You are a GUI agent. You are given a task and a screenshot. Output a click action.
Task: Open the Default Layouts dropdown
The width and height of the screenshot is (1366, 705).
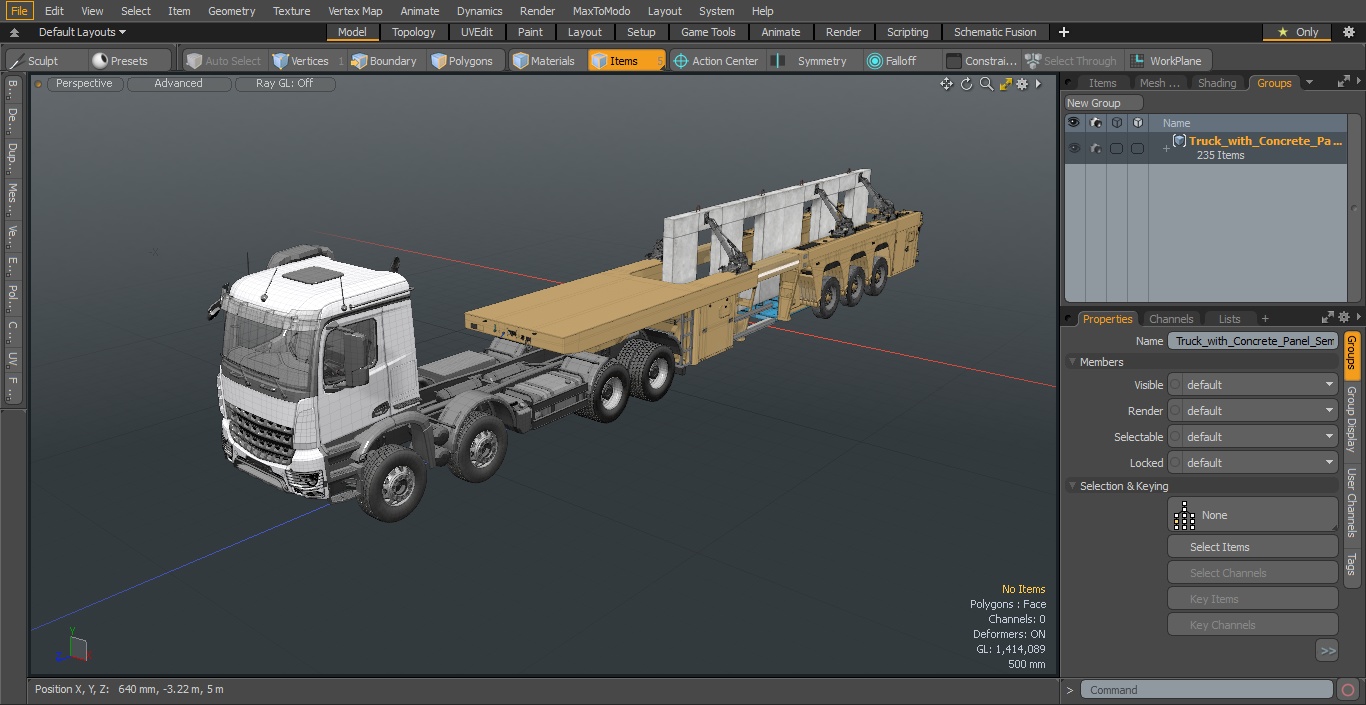pyautogui.click(x=82, y=32)
